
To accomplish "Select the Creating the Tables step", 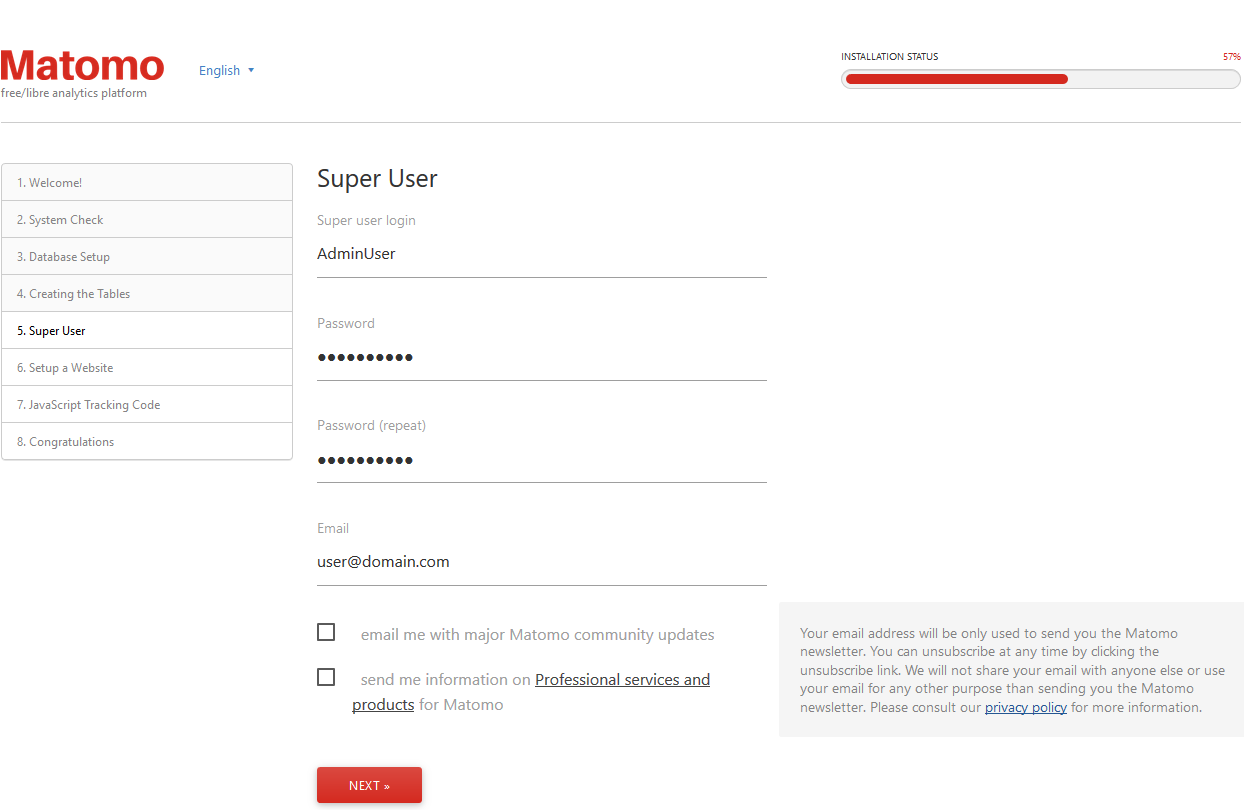I will [147, 294].
